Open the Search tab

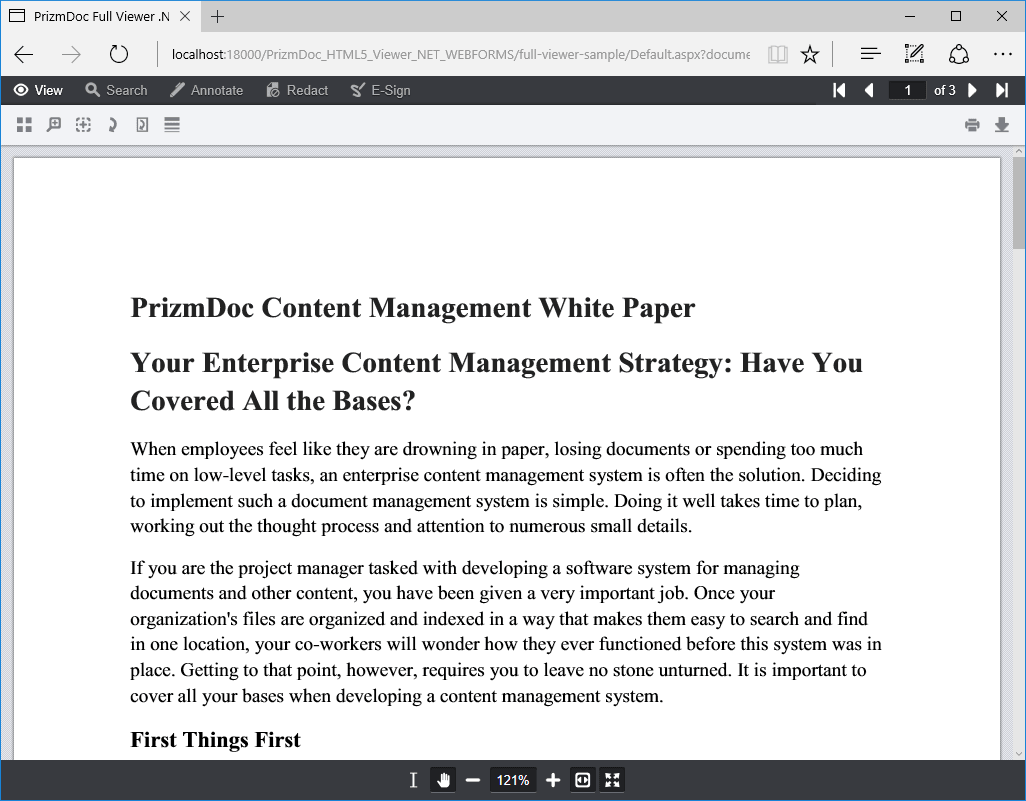tap(116, 90)
